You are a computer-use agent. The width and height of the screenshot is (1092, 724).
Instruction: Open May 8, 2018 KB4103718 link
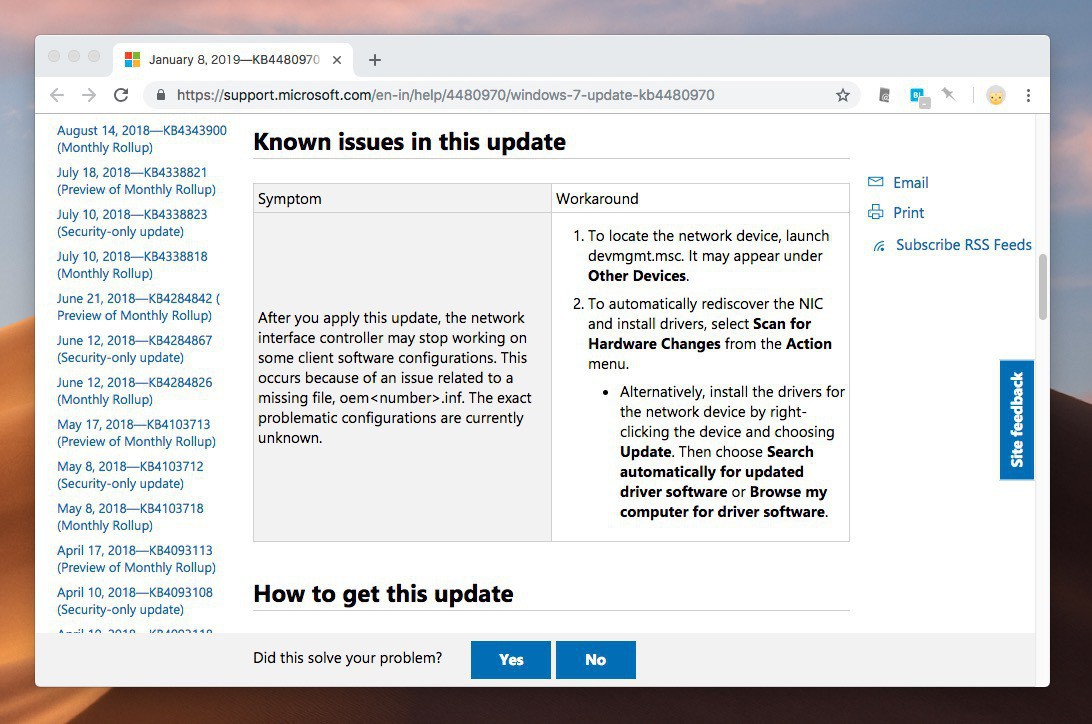click(x=130, y=517)
